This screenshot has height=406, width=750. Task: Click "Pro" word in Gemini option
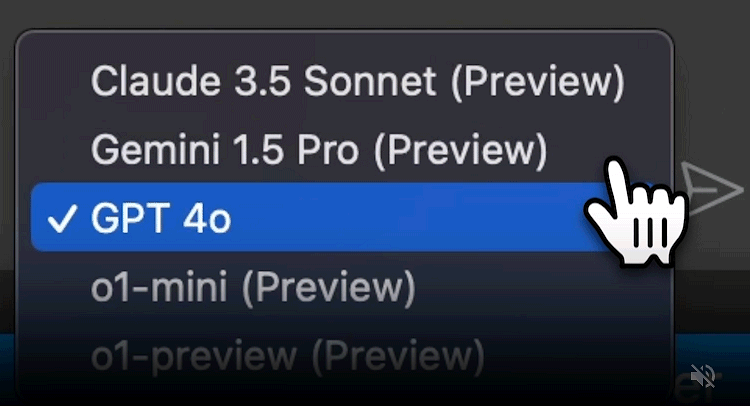(x=328, y=149)
